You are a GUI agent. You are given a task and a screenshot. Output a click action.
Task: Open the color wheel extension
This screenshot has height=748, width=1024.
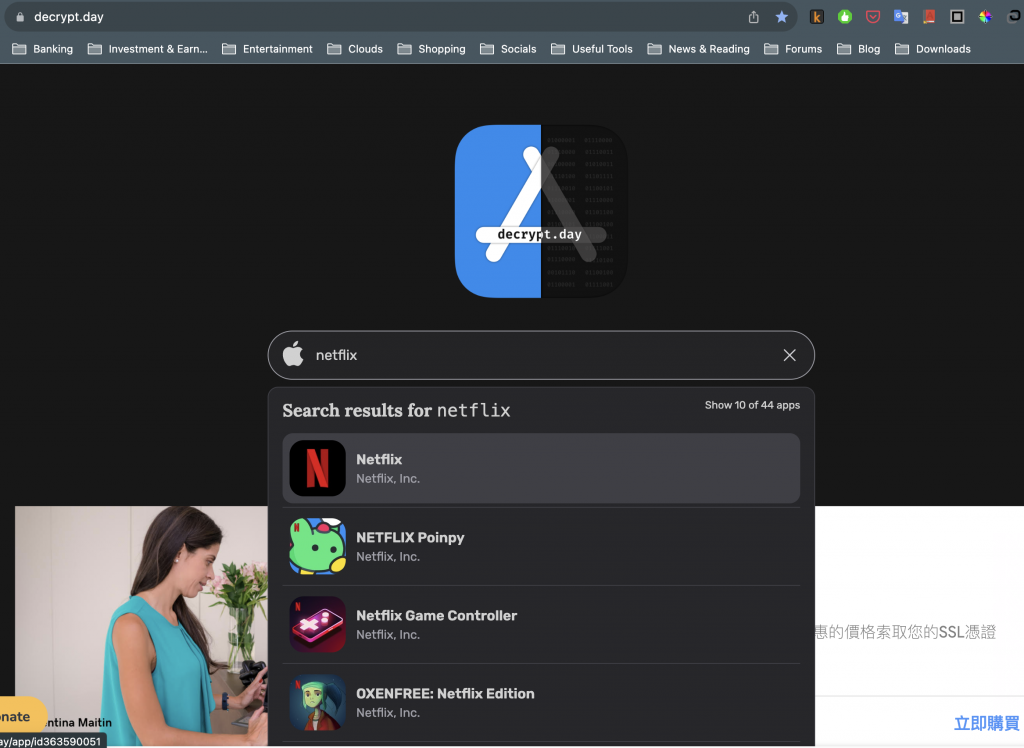click(985, 17)
